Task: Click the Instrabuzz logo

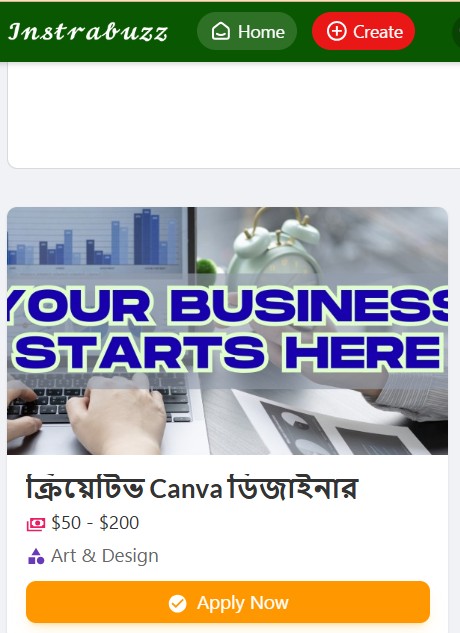Action: pos(88,31)
